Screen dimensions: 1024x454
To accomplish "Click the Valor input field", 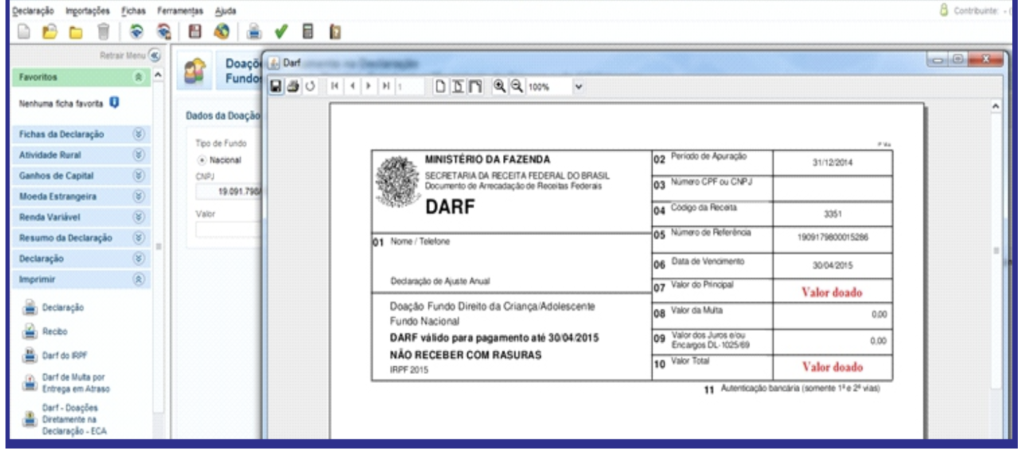I will click(229, 229).
